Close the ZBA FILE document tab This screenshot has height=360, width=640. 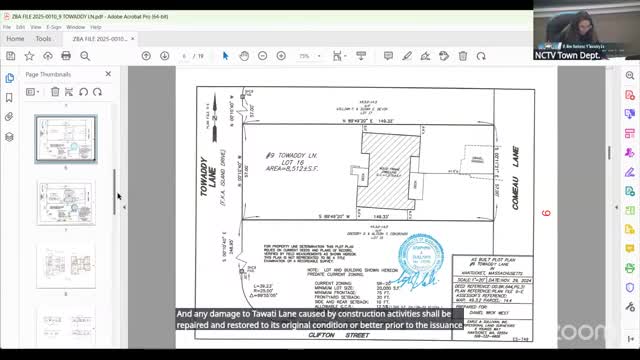click(133, 39)
